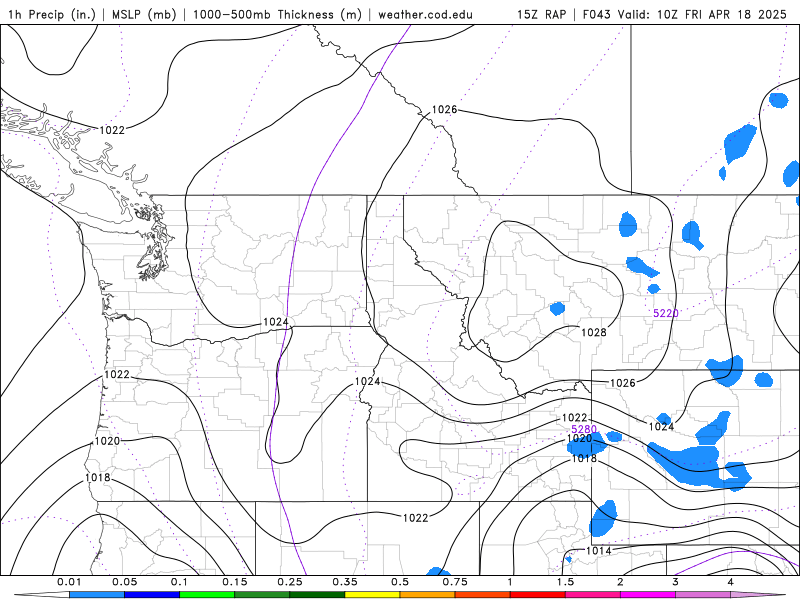This screenshot has width=800, height=600.
Task: Click the 1014 isobar label
Action: [598, 551]
